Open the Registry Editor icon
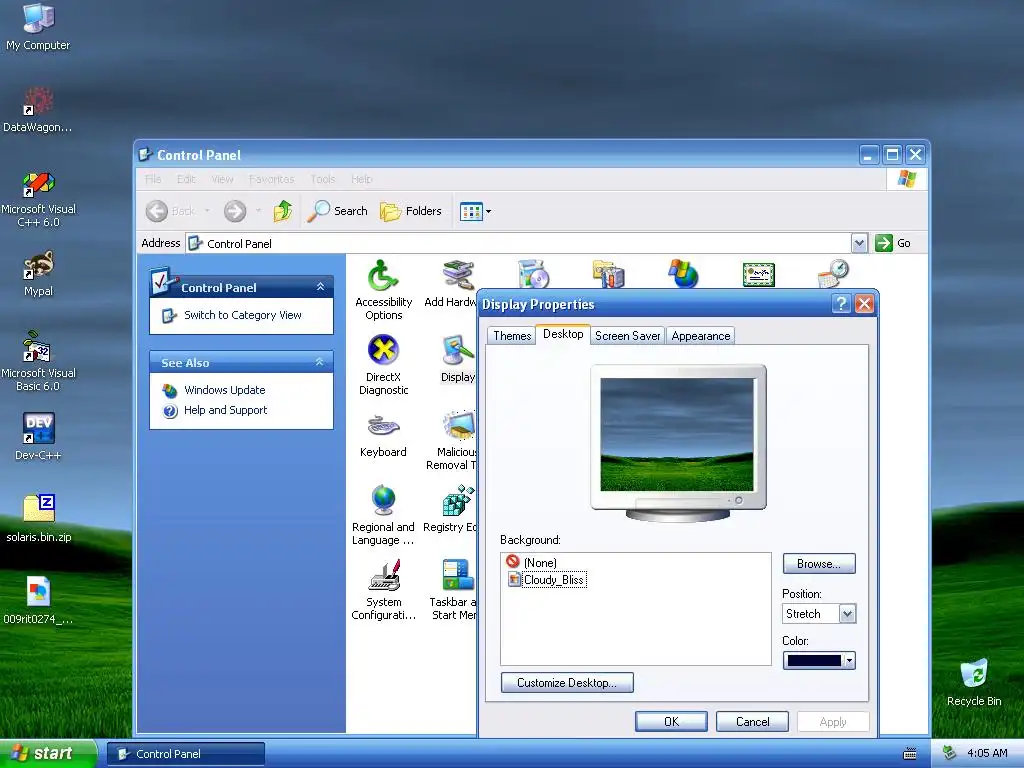Screen dimensions: 1024x768 451,509
